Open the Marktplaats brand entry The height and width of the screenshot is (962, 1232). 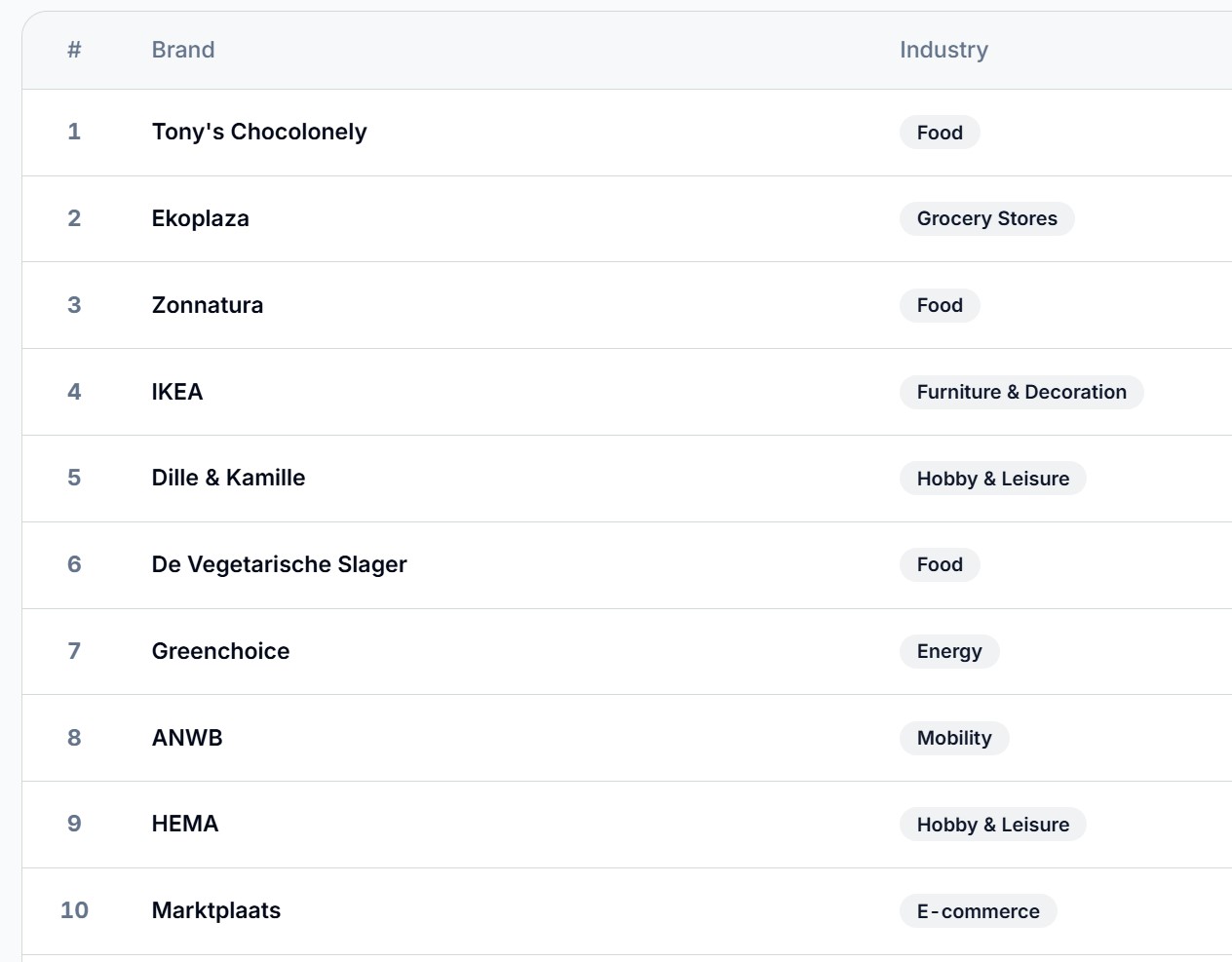(x=216, y=910)
